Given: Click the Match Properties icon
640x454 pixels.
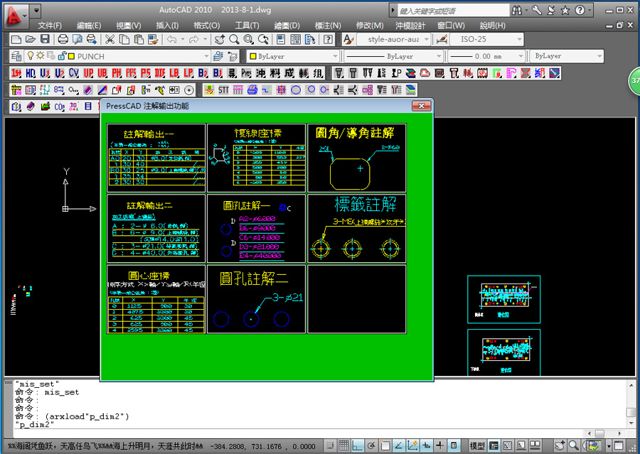Looking at the screenshot, I should pyautogui.click(x=153, y=40).
